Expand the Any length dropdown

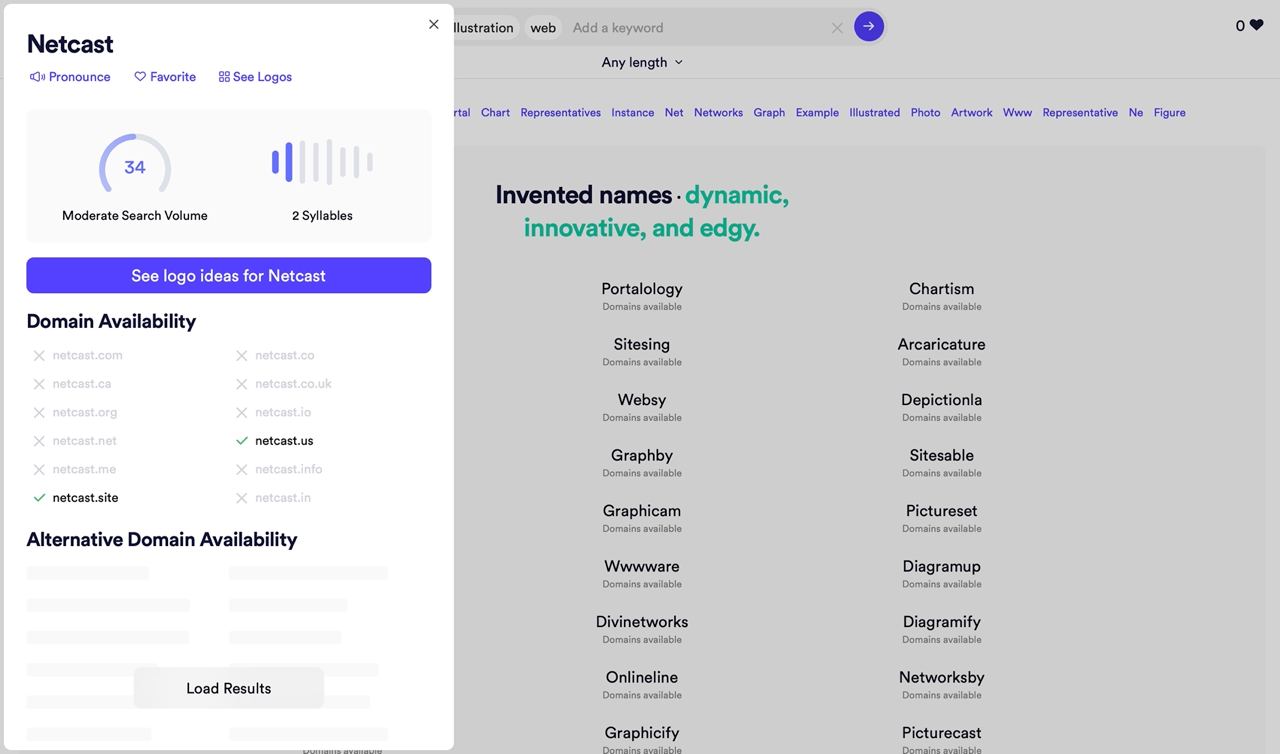642,62
